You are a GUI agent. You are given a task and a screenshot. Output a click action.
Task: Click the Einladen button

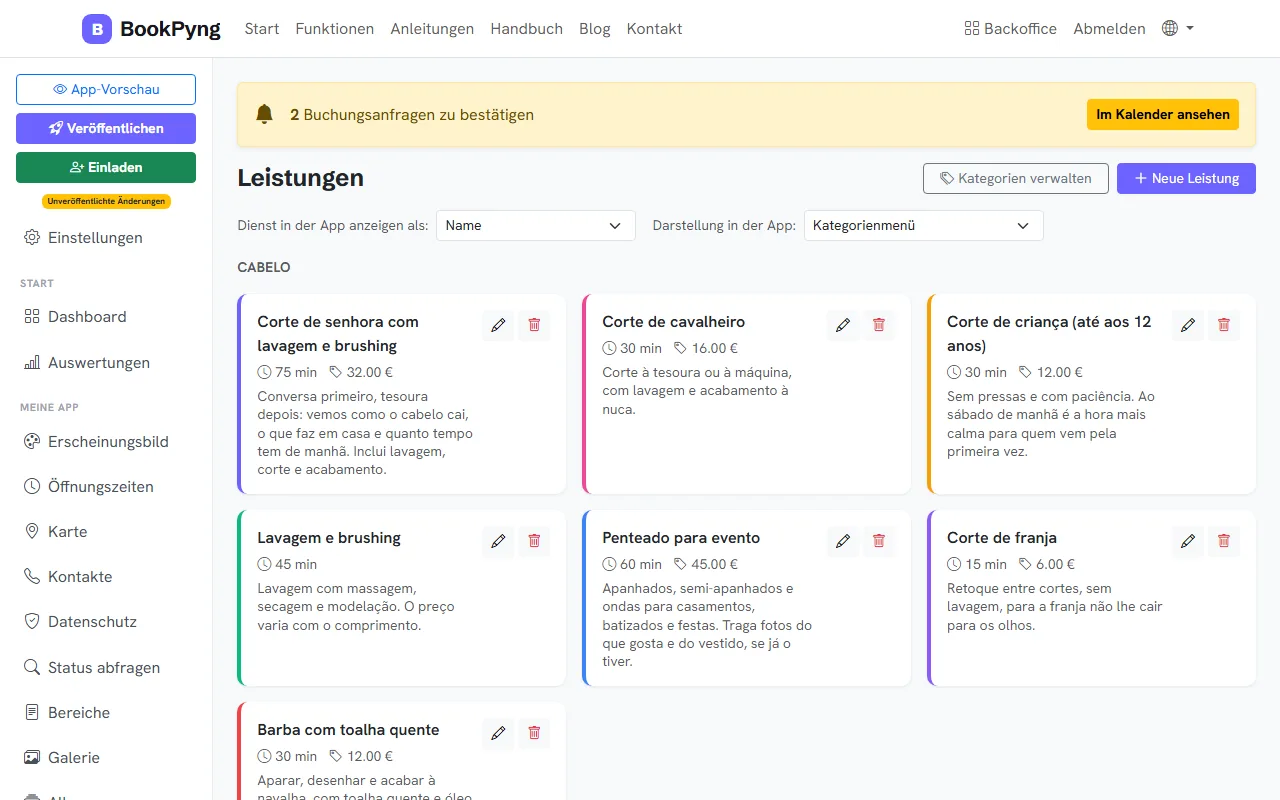(x=106, y=167)
